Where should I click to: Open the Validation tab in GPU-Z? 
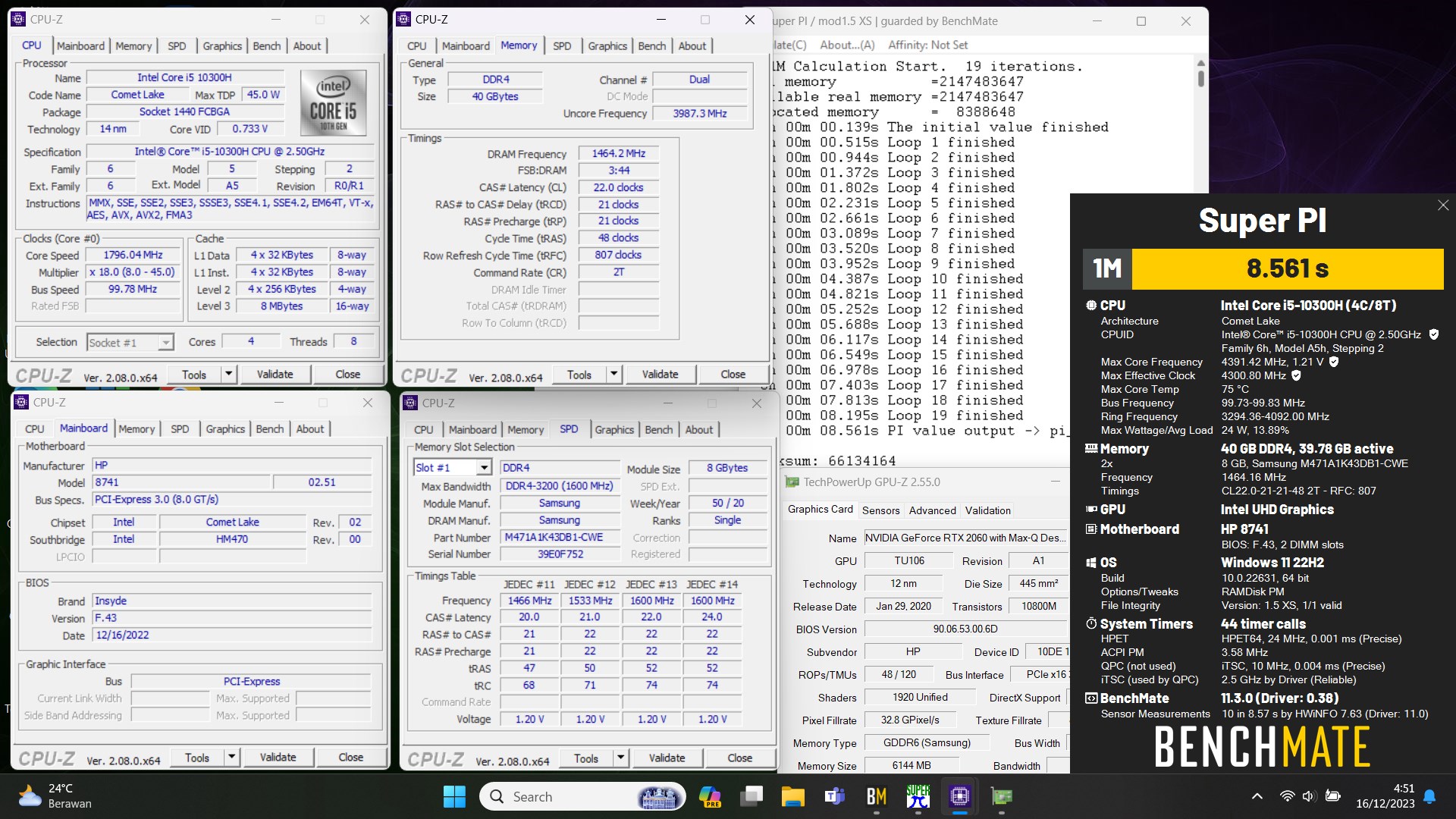pos(988,510)
